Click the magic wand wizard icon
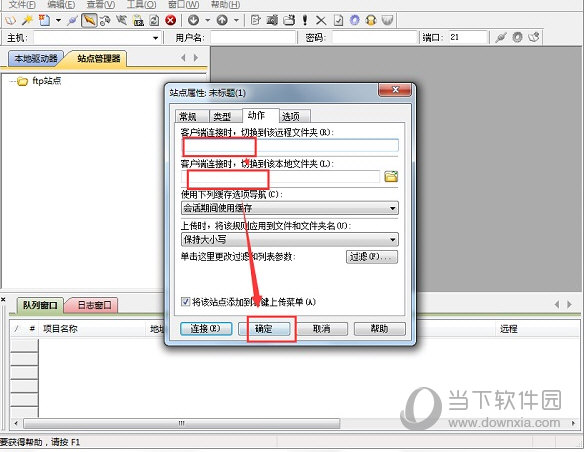The image size is (585, 452). (27, 20)
